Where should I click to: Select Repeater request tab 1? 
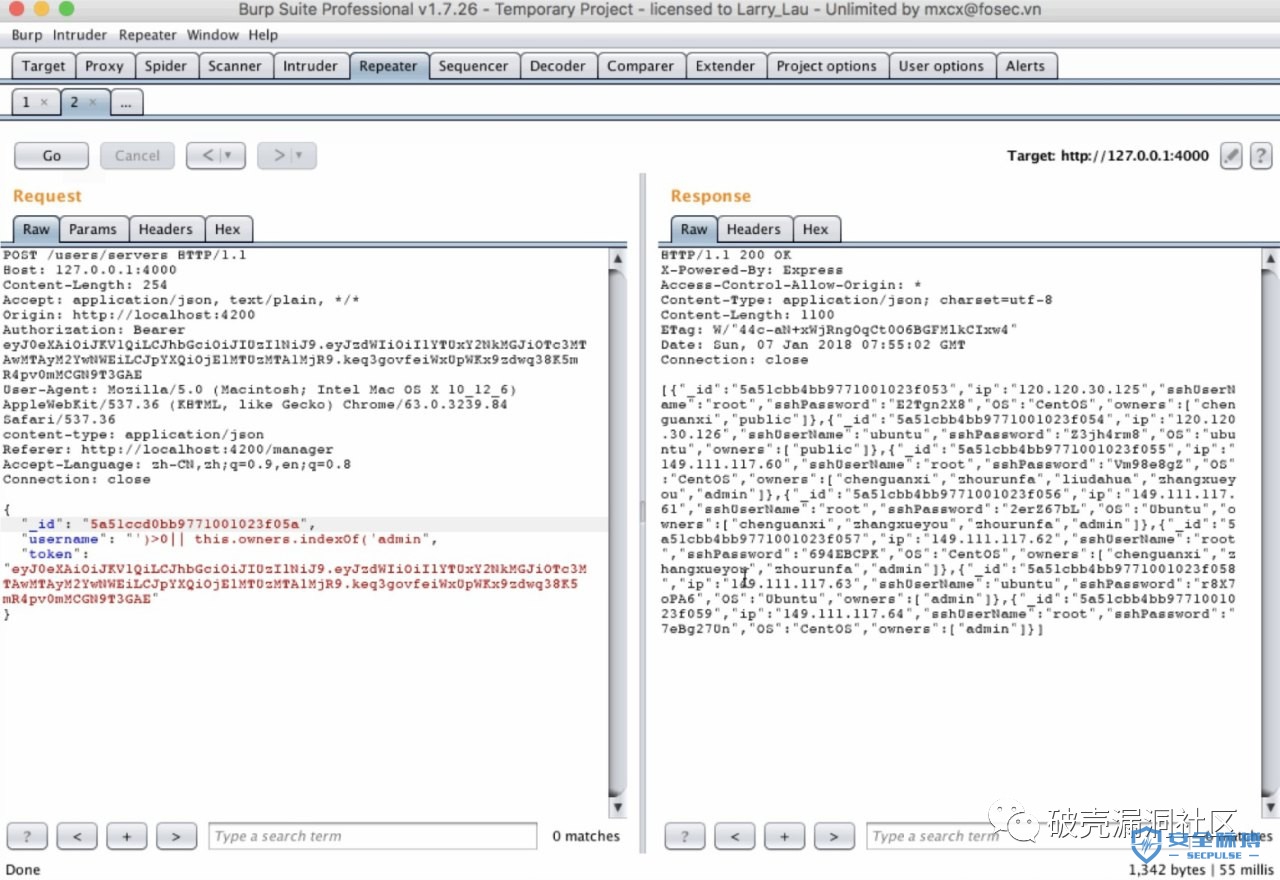click(x=26, y=102)
